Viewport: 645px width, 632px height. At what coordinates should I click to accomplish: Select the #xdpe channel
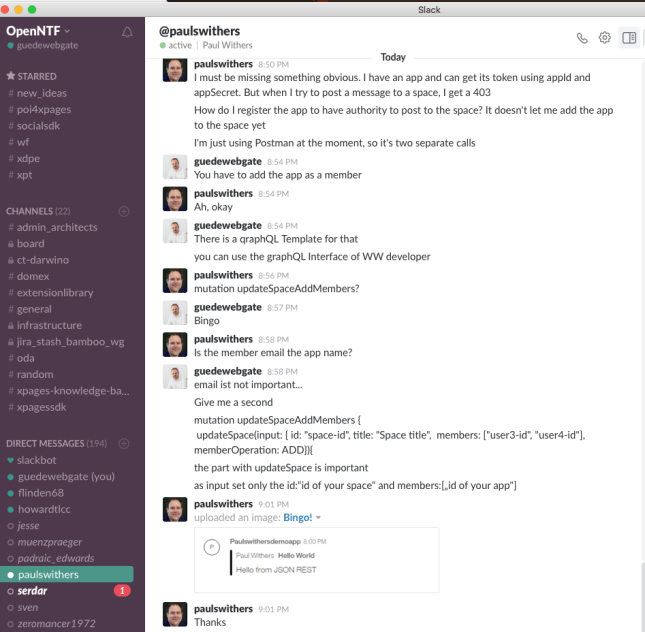pyautogui.click(x=24, y=158)
